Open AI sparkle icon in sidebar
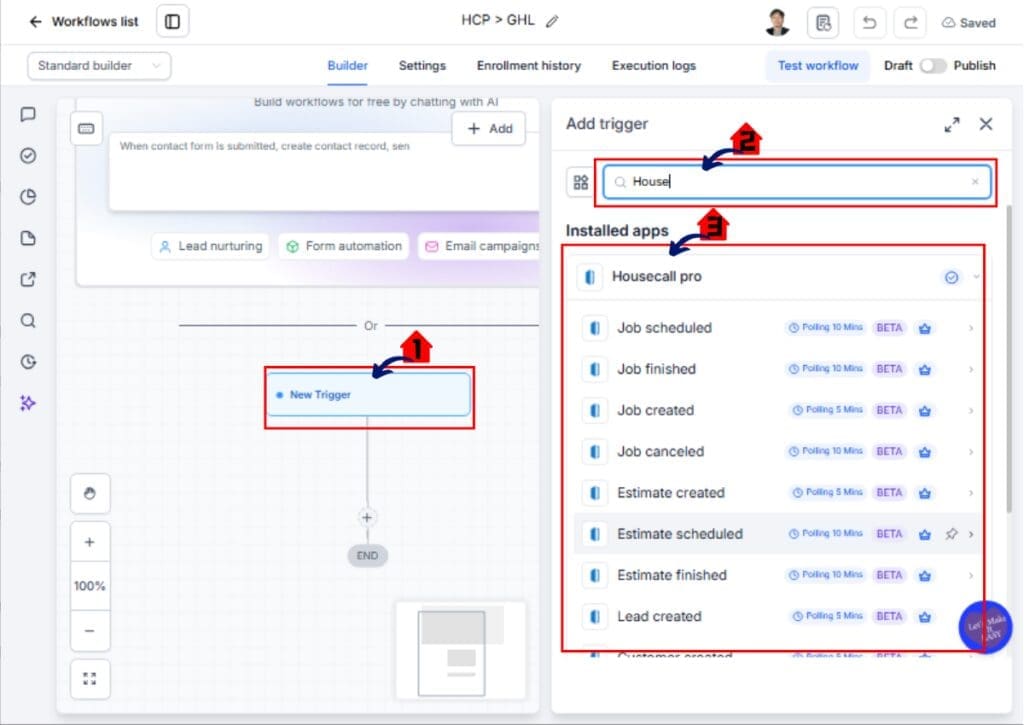Image resolution: width=1024 pixels, height=725 pixels. (x=28, y=403)
